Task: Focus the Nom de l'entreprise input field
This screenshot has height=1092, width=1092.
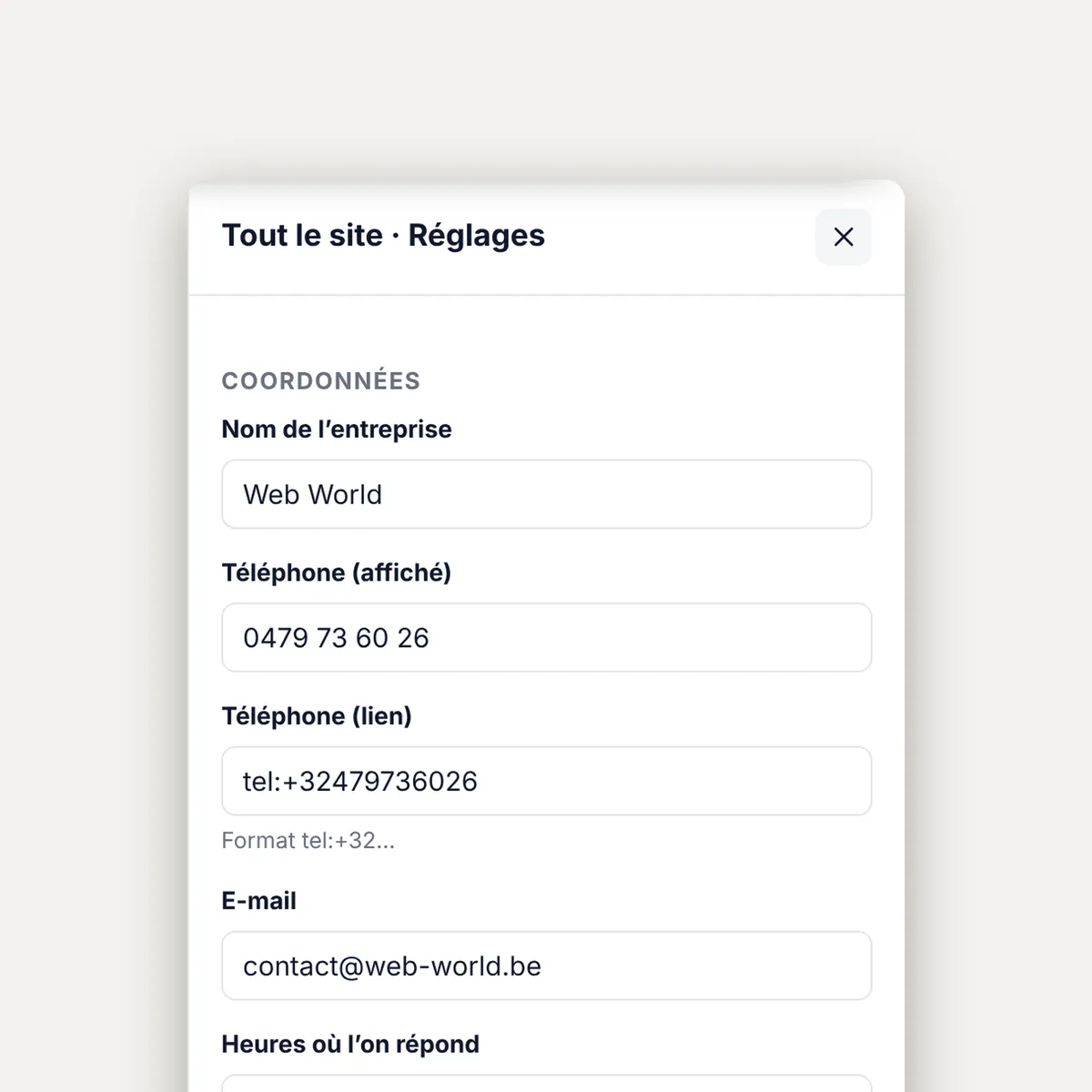Action: (546, 494)
